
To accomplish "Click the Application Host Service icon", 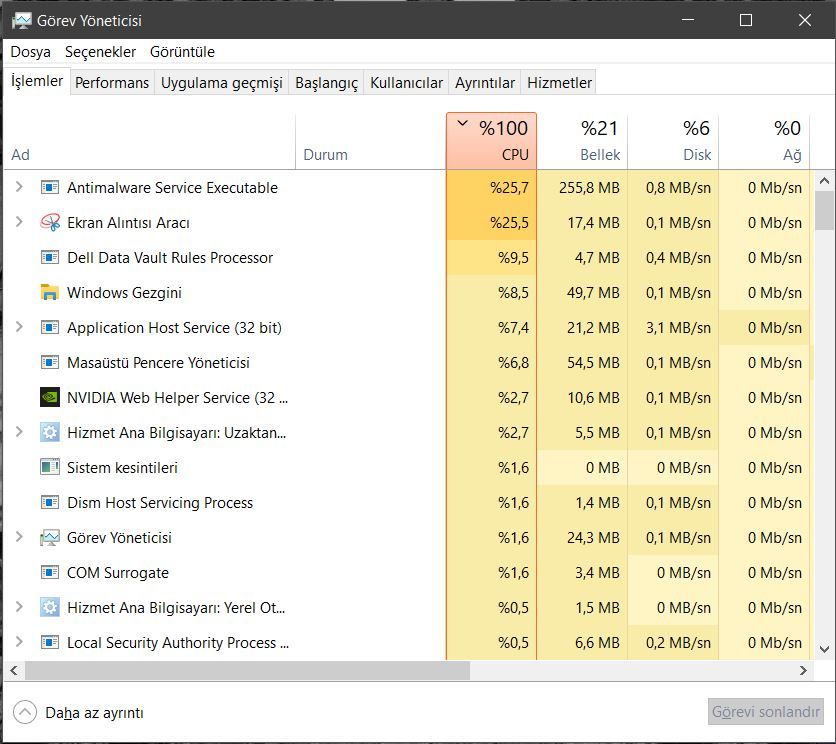I will (50, 327).
